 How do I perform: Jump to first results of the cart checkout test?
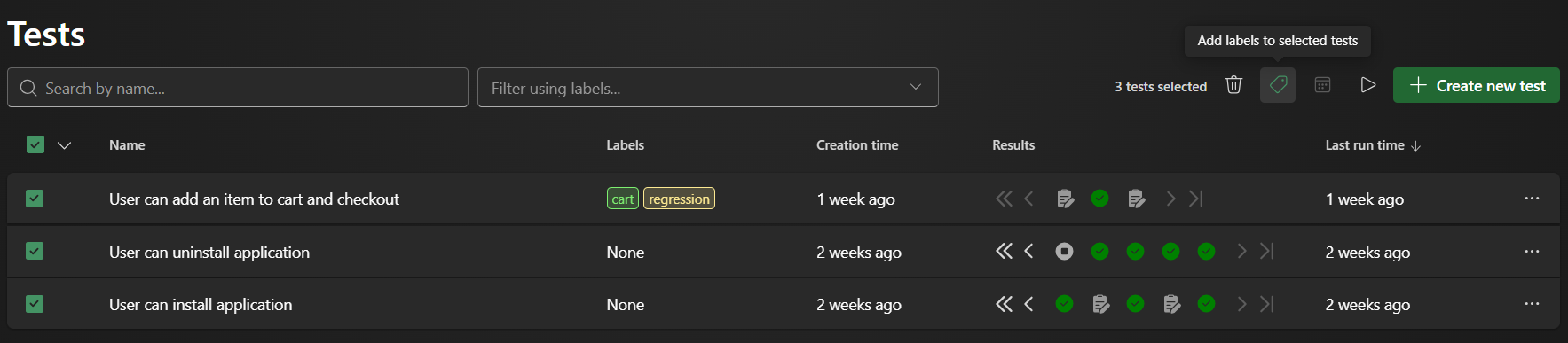pos(1004,199)
